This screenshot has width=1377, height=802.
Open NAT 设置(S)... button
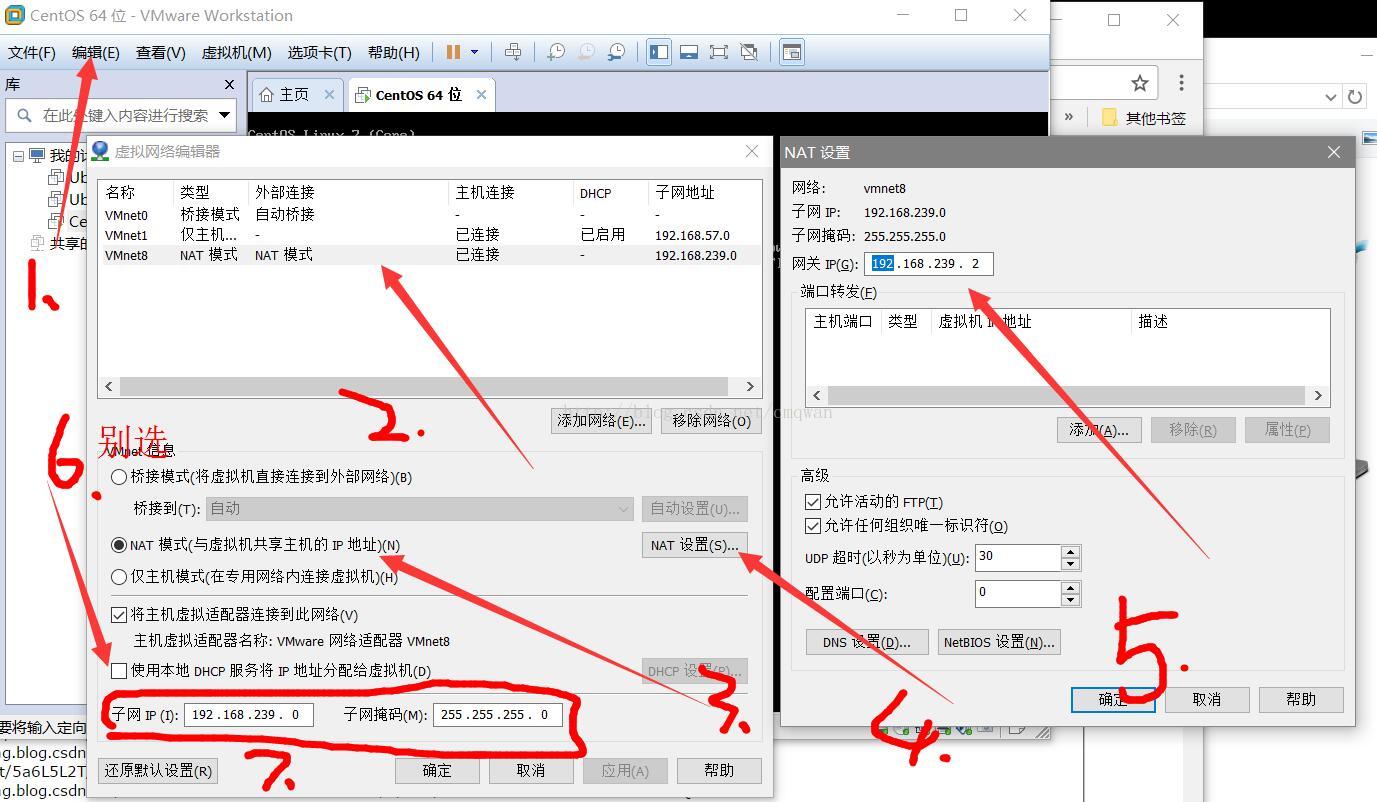coord(694,545)
